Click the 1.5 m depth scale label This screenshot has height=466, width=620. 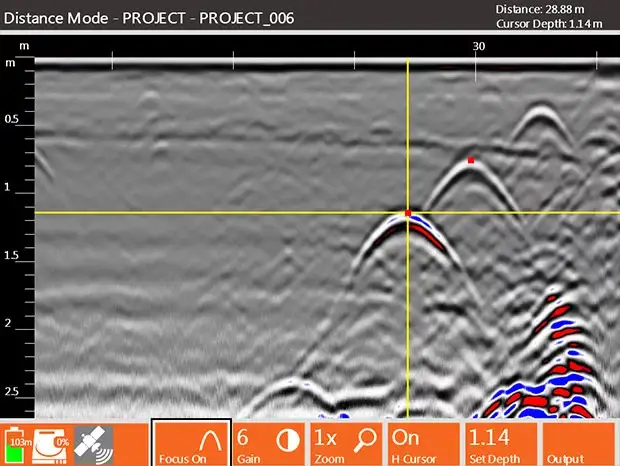coord(14,256)
